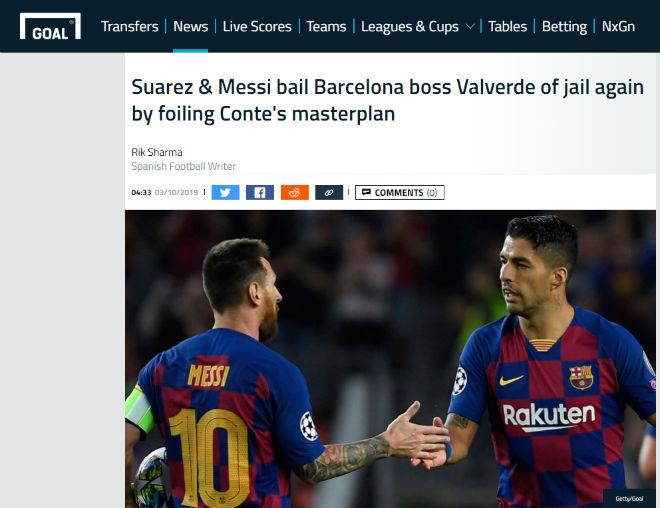Click the GOAL logo
The image size is (660, 508).
pos(50,26)
